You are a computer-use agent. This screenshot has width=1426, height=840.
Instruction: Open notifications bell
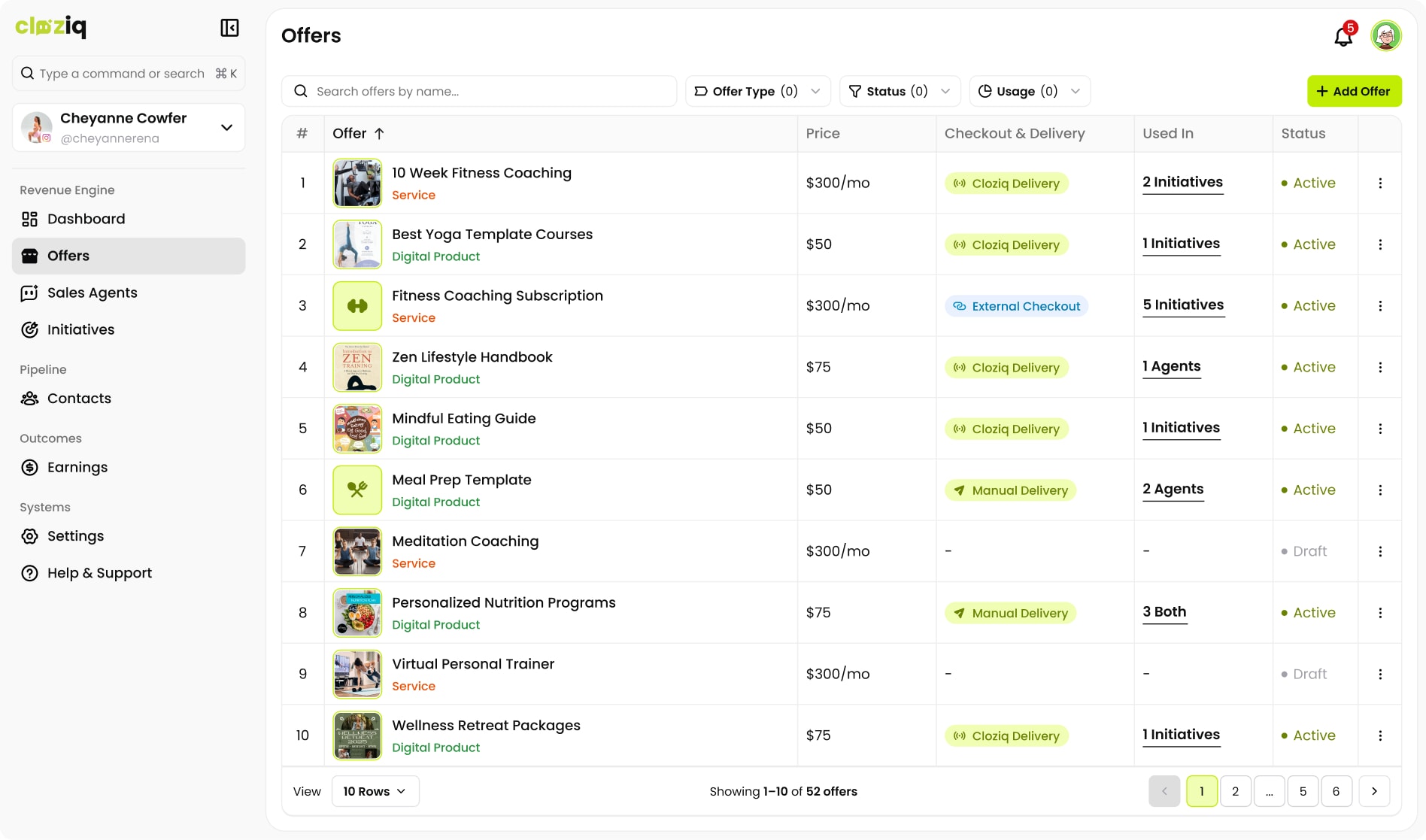[x=1344, y=35]
